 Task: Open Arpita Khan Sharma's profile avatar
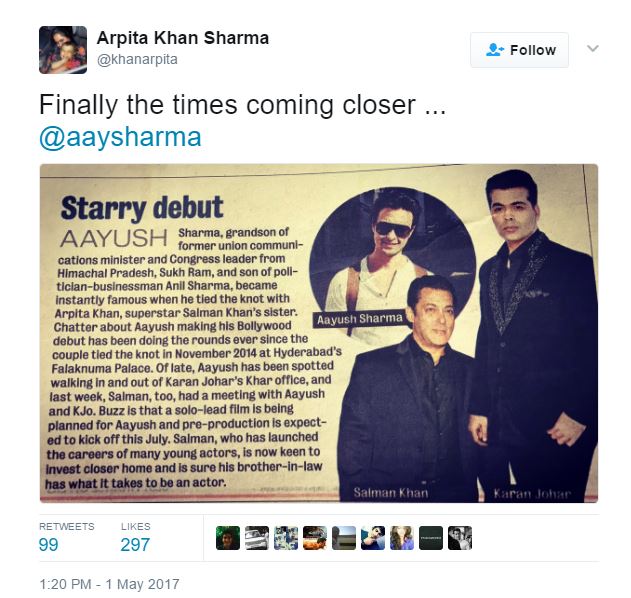(63, 50)
